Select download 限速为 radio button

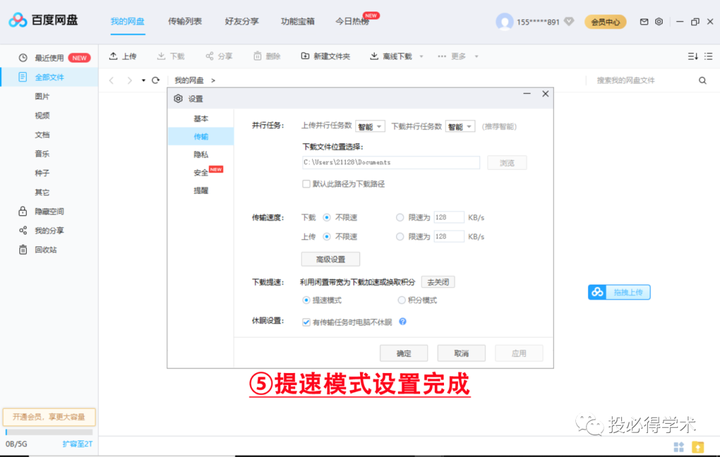[x=400, y=217]
